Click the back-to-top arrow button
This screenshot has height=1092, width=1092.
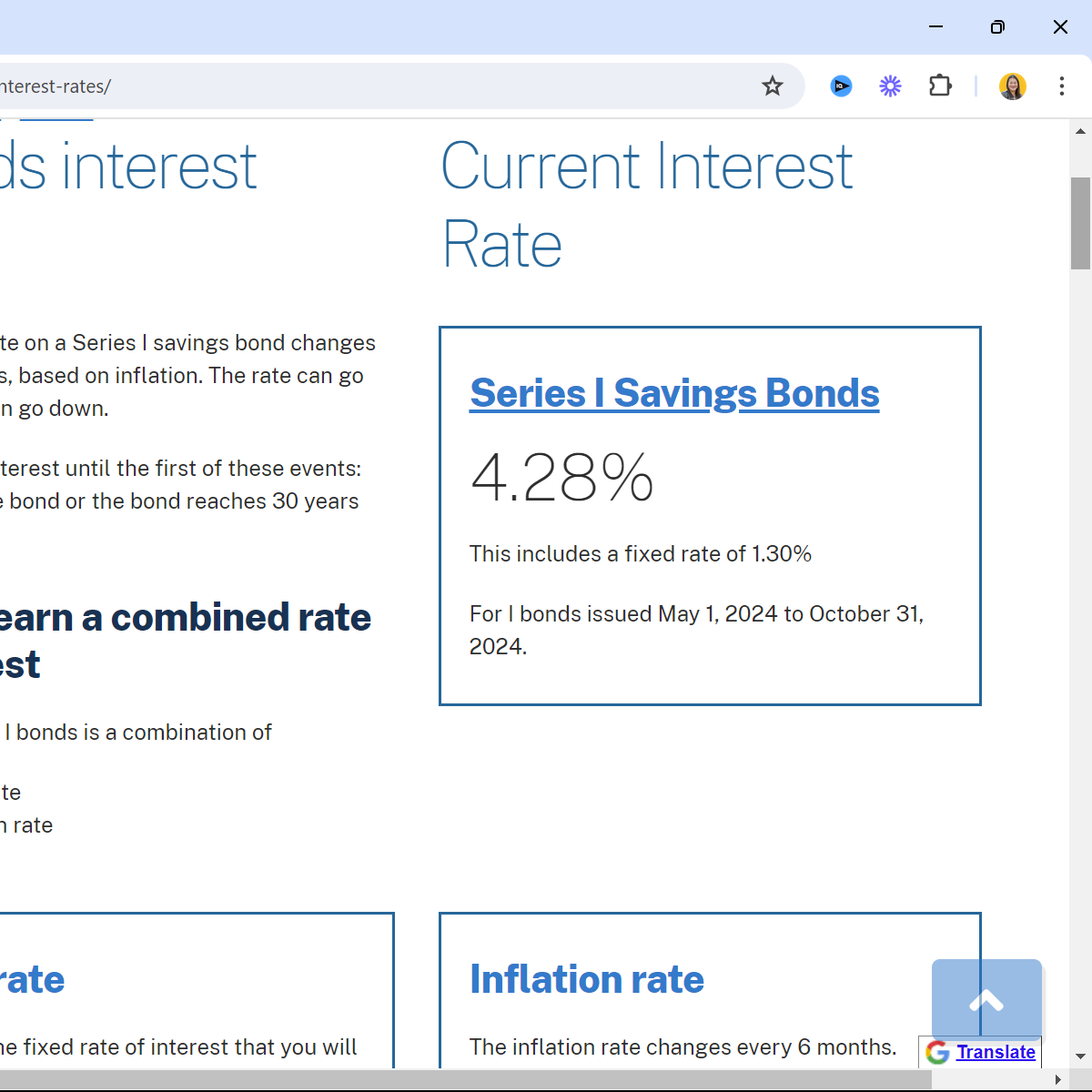(x=986, y=999)
